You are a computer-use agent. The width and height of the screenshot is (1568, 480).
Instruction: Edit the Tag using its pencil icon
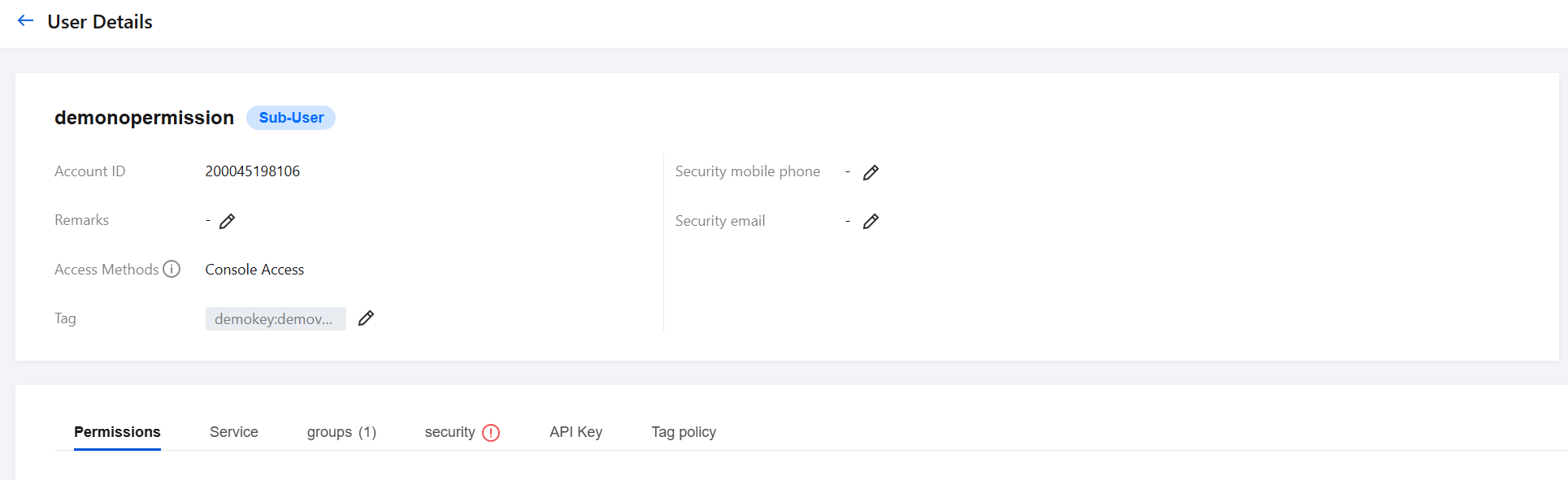pos(367,318)
